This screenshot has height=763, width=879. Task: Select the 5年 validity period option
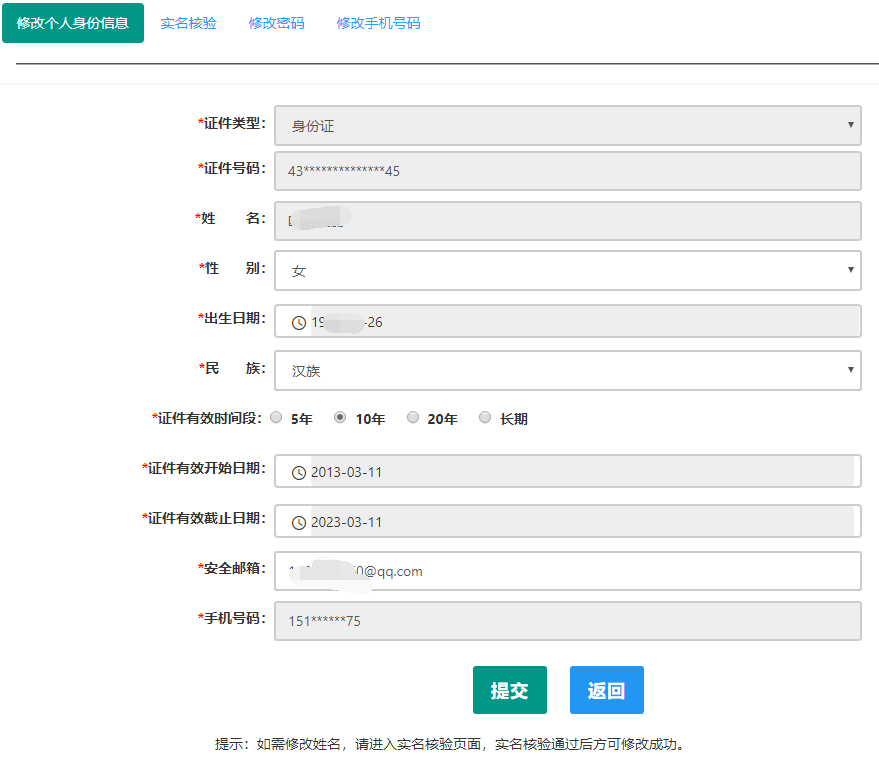pyautogui.click(x=276, y=418)
